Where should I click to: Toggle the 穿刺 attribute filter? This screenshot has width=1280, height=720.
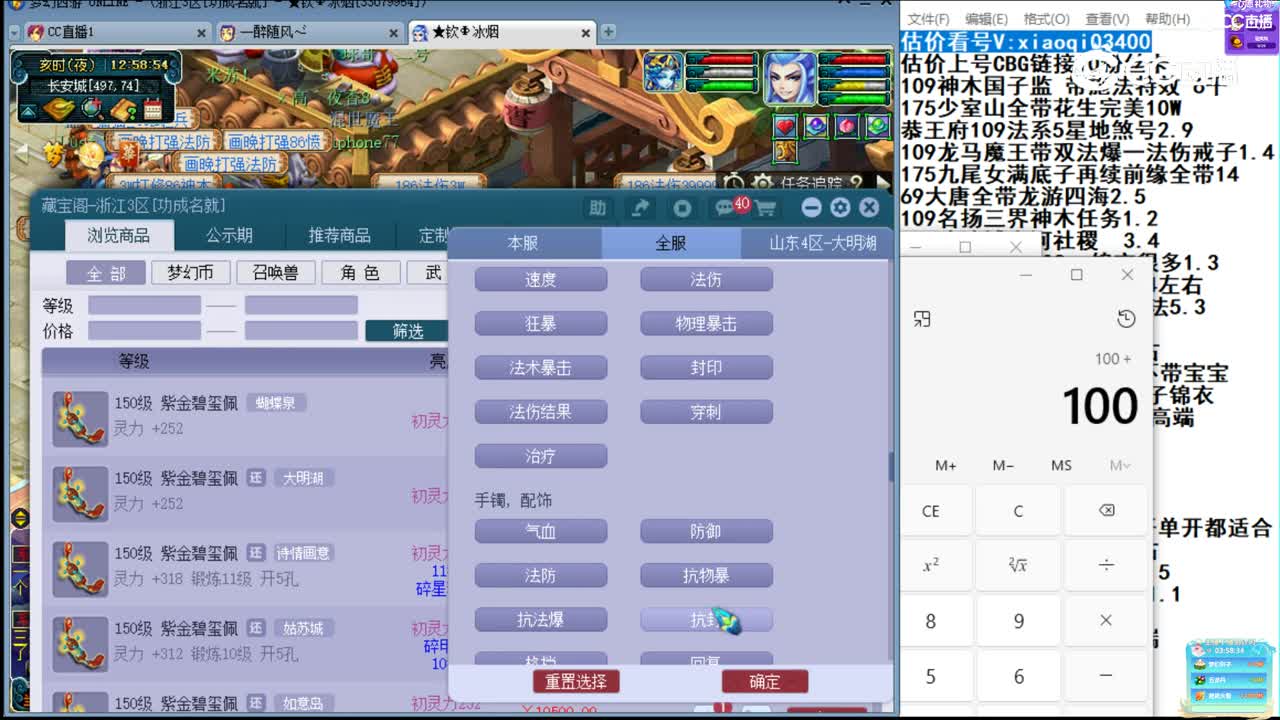coord(706,412)
